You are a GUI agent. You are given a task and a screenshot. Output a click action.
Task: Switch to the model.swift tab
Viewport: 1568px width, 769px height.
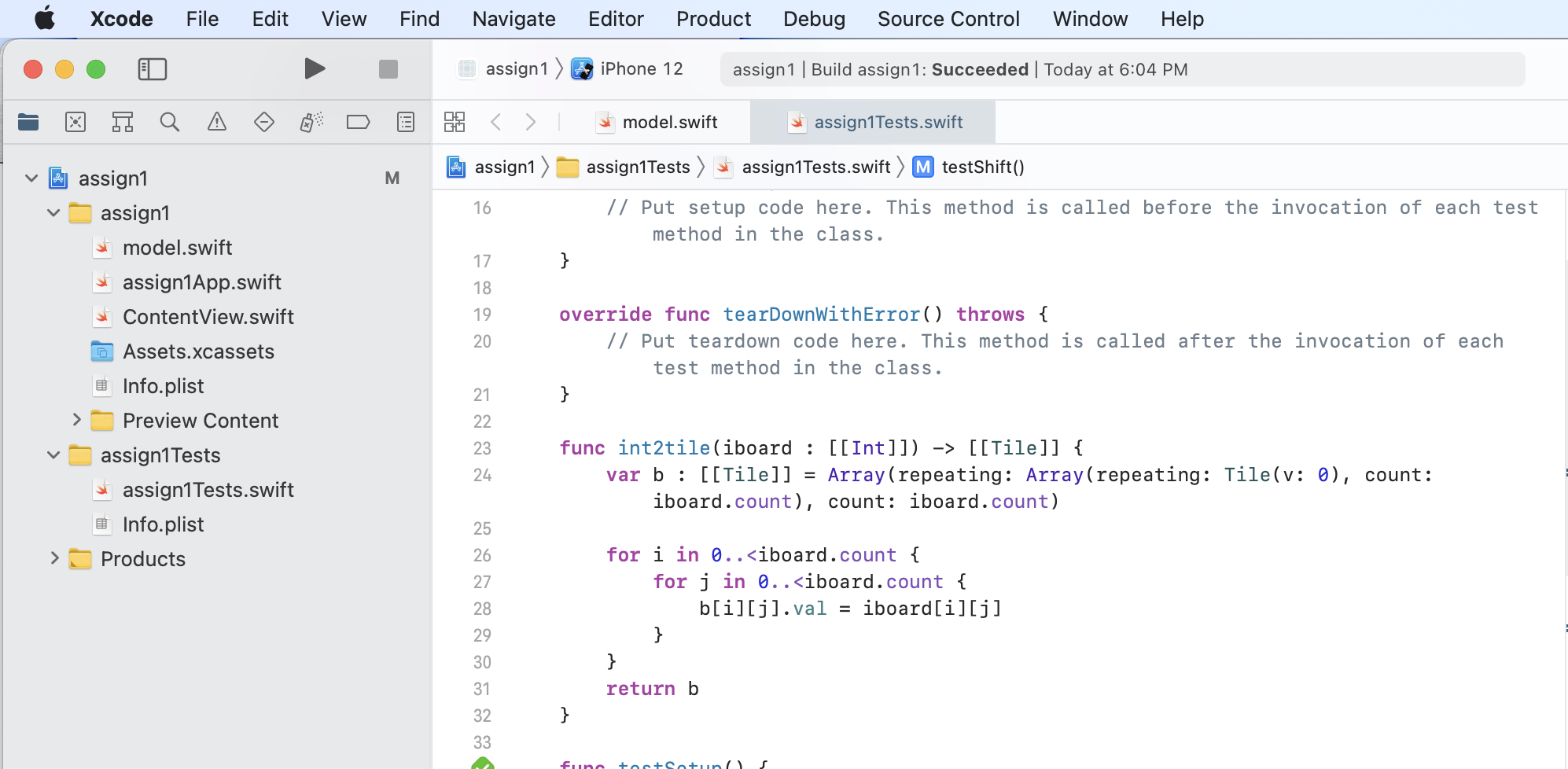pyautogui.click(x=657, y=122)
